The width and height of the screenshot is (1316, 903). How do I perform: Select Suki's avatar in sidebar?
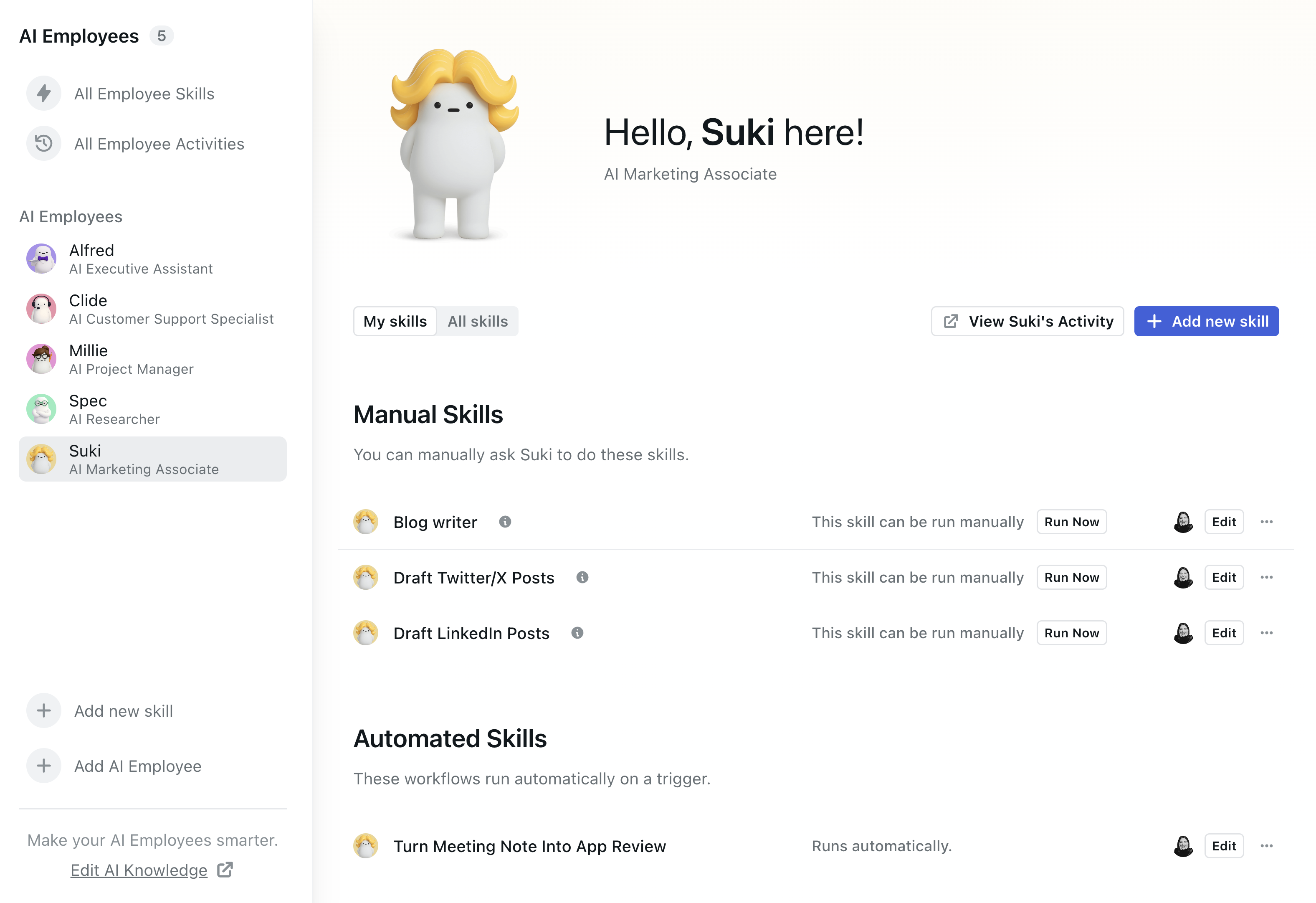tap(41, 459)
